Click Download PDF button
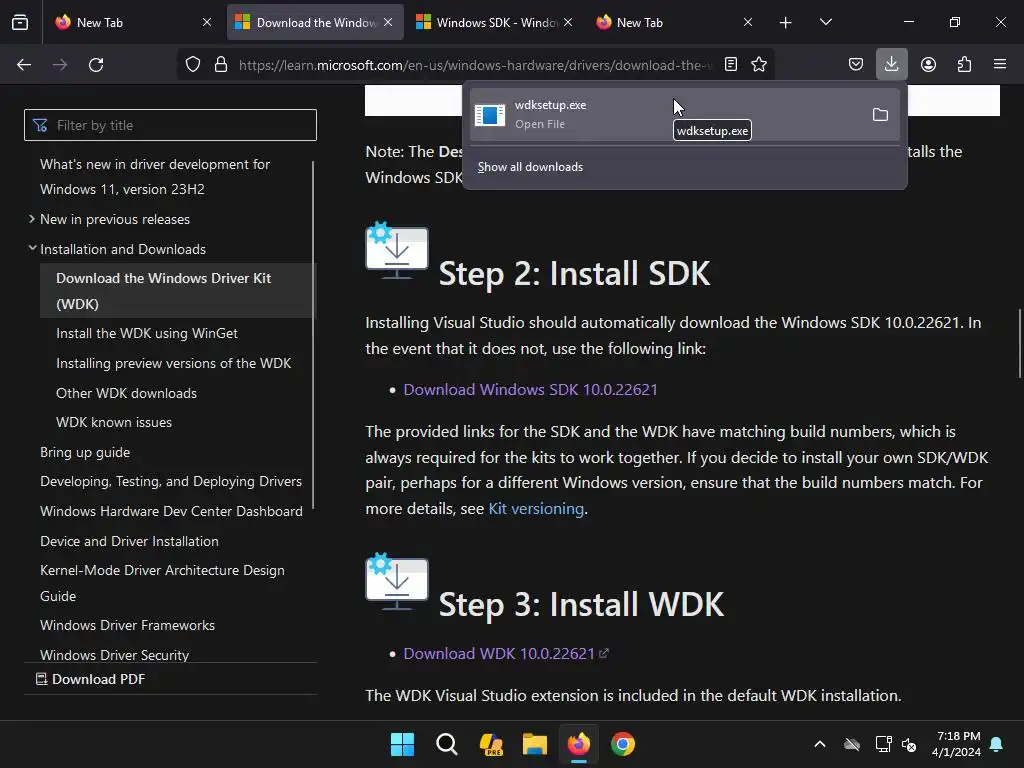Viewport: 1024px width, 768px height. click(x=91, y=679)
